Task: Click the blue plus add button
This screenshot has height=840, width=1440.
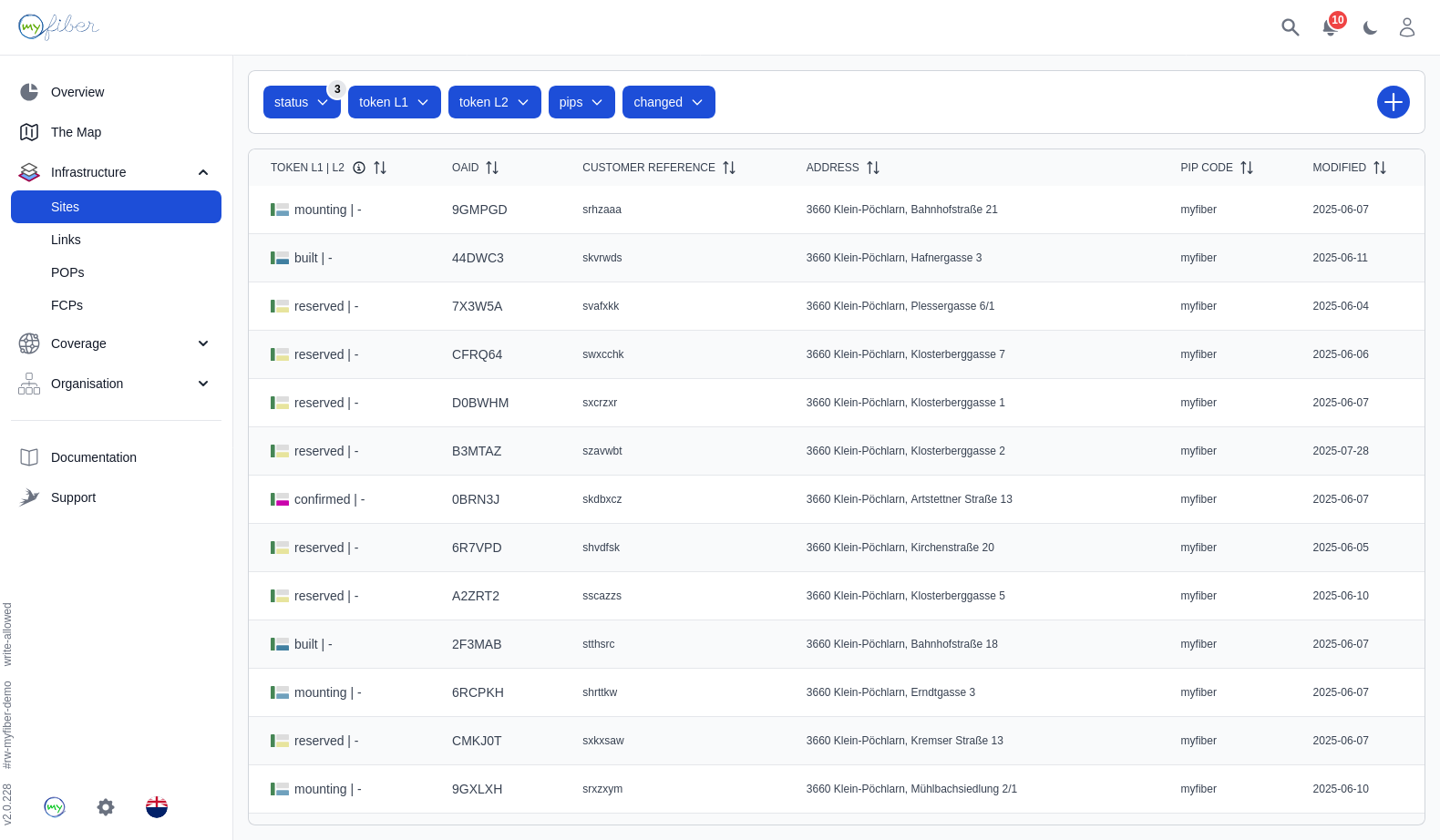Action: pos(1393,102)
